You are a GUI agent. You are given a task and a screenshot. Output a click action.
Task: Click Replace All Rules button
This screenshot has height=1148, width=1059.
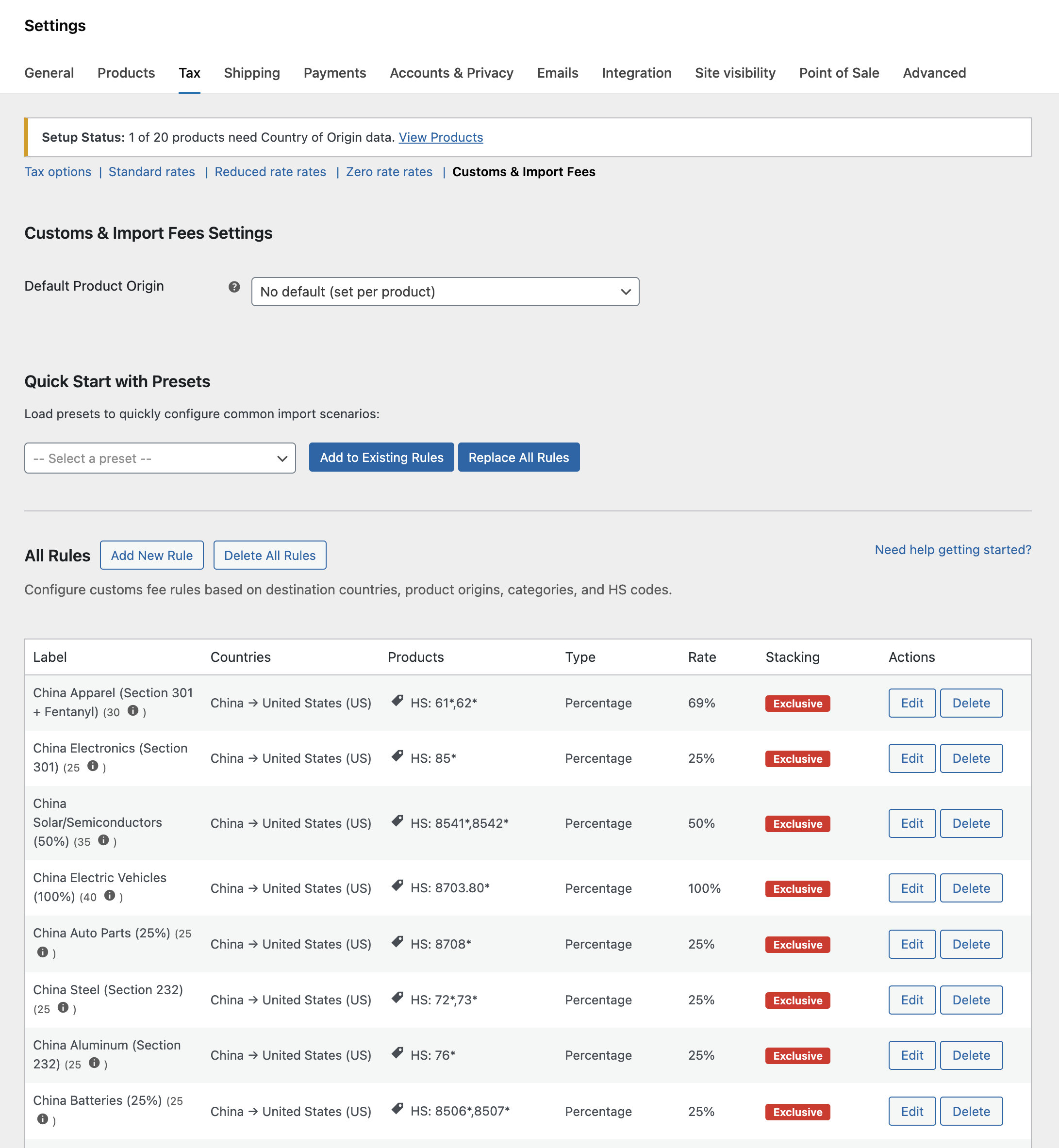click(518, 458)
